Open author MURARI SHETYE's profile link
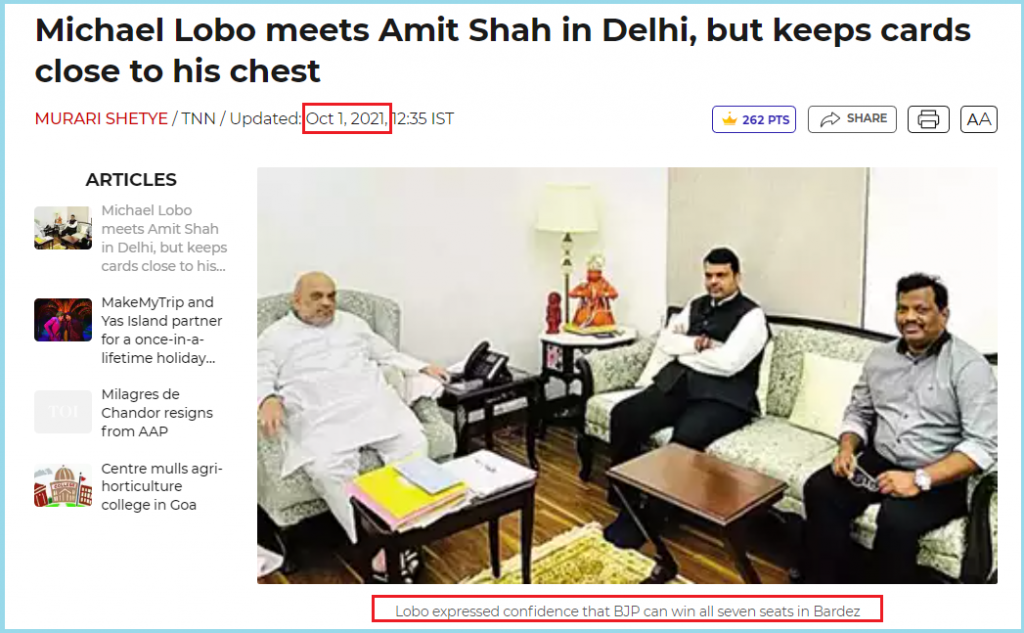1024x633 pixels. tap(101, 118)
